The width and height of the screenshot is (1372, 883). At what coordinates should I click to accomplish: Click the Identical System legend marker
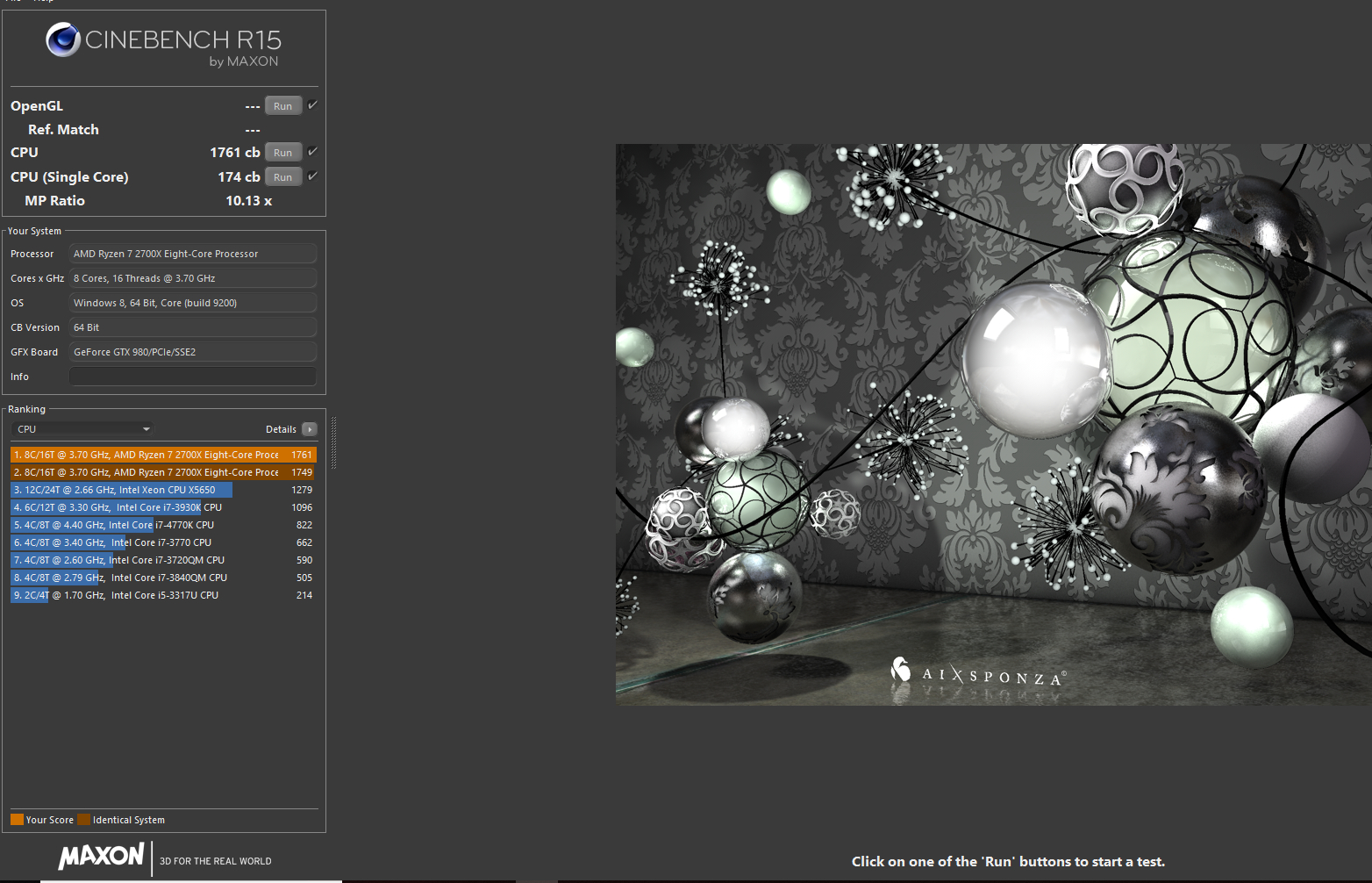pyautogui.click(x=84, y=819)
